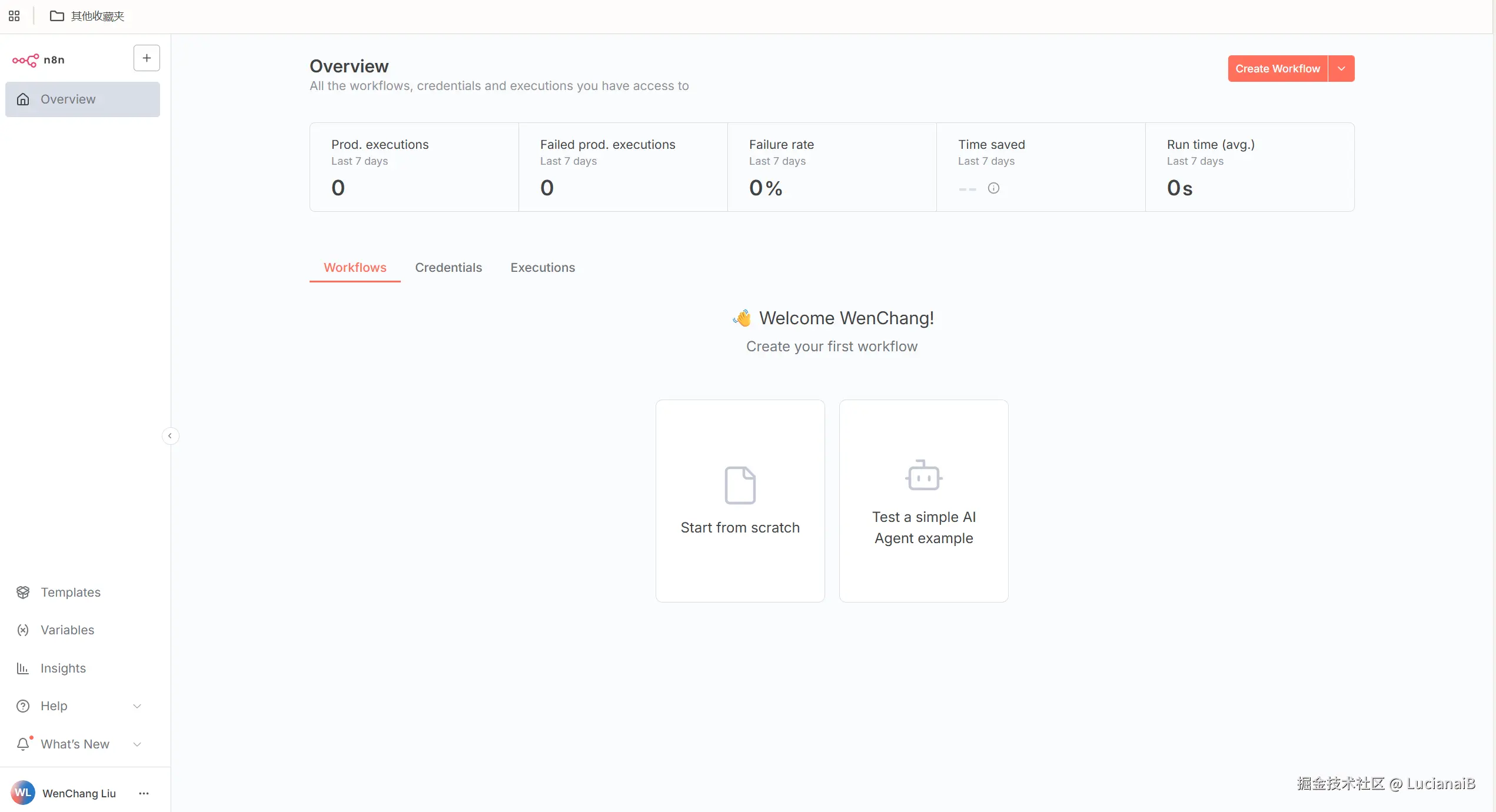Viewport: 1496px width, 812px height.
Task: Collapse the sidebar with the chevron handle
Action: 170,436
